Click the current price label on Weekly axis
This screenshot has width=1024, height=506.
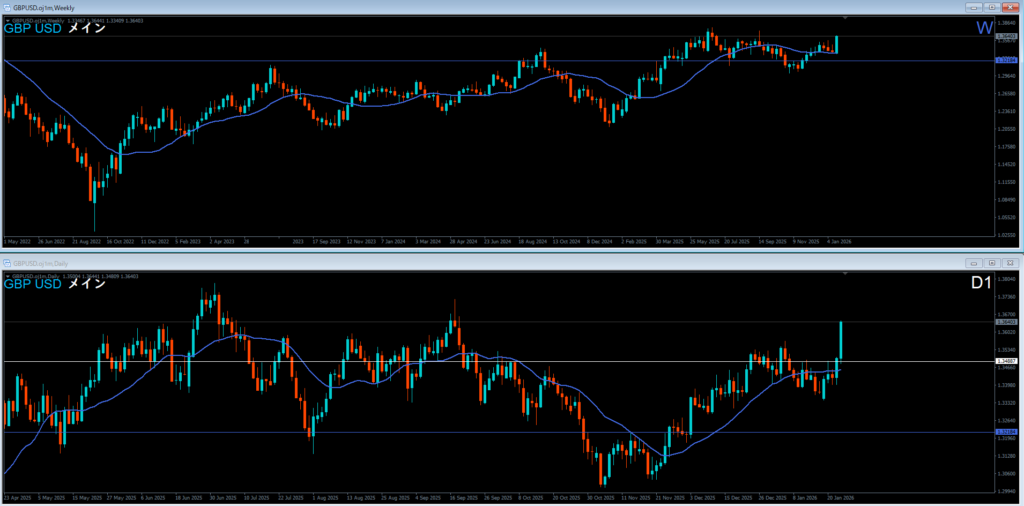point(1007,36)
